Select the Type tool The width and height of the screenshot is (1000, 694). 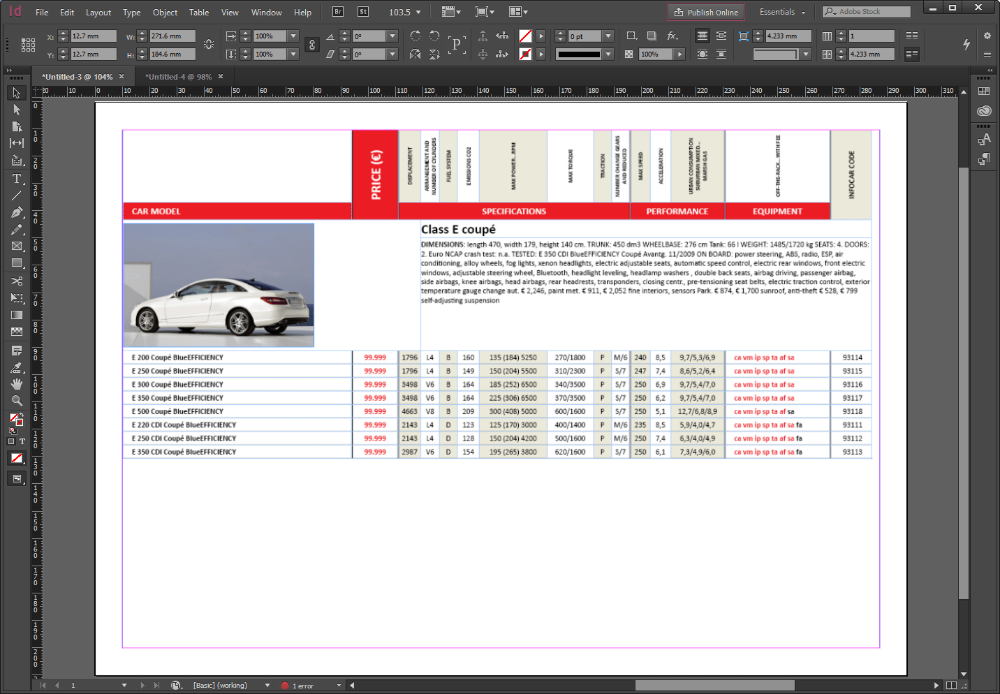tap(16, 178)
